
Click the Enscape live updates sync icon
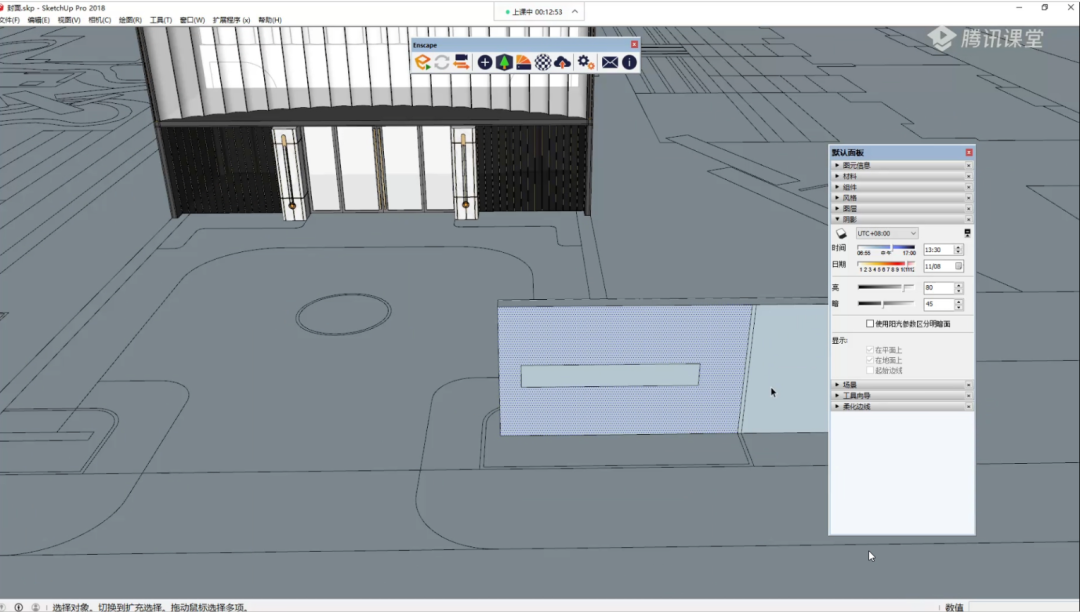tap(442, 62)
